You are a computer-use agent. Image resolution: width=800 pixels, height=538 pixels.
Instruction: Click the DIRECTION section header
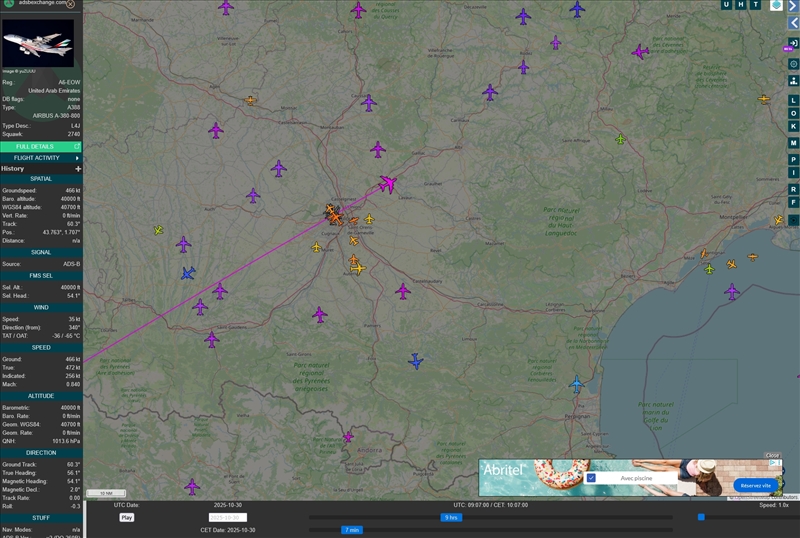[41, 453]
